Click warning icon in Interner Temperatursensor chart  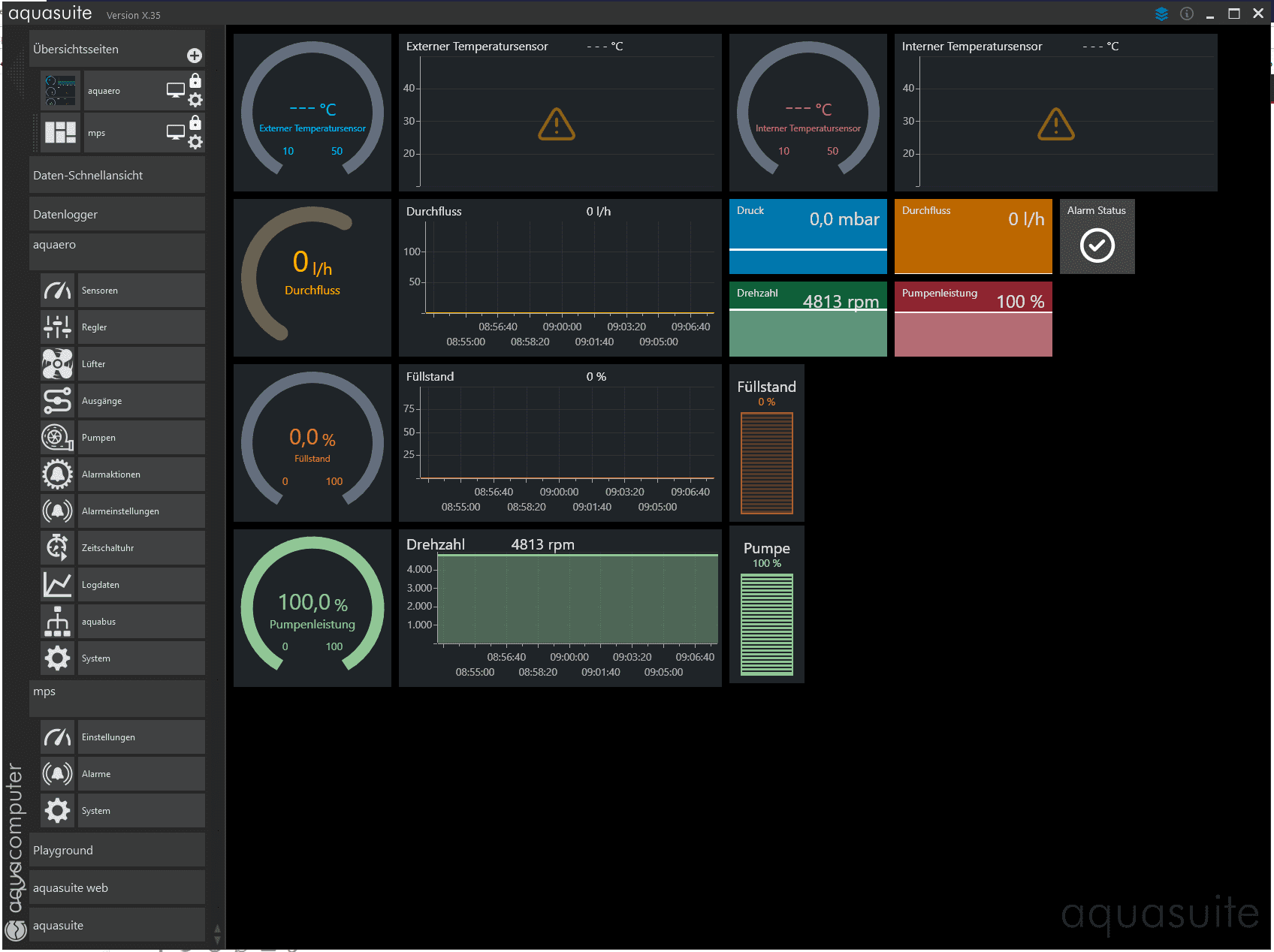pos(1056,124)
